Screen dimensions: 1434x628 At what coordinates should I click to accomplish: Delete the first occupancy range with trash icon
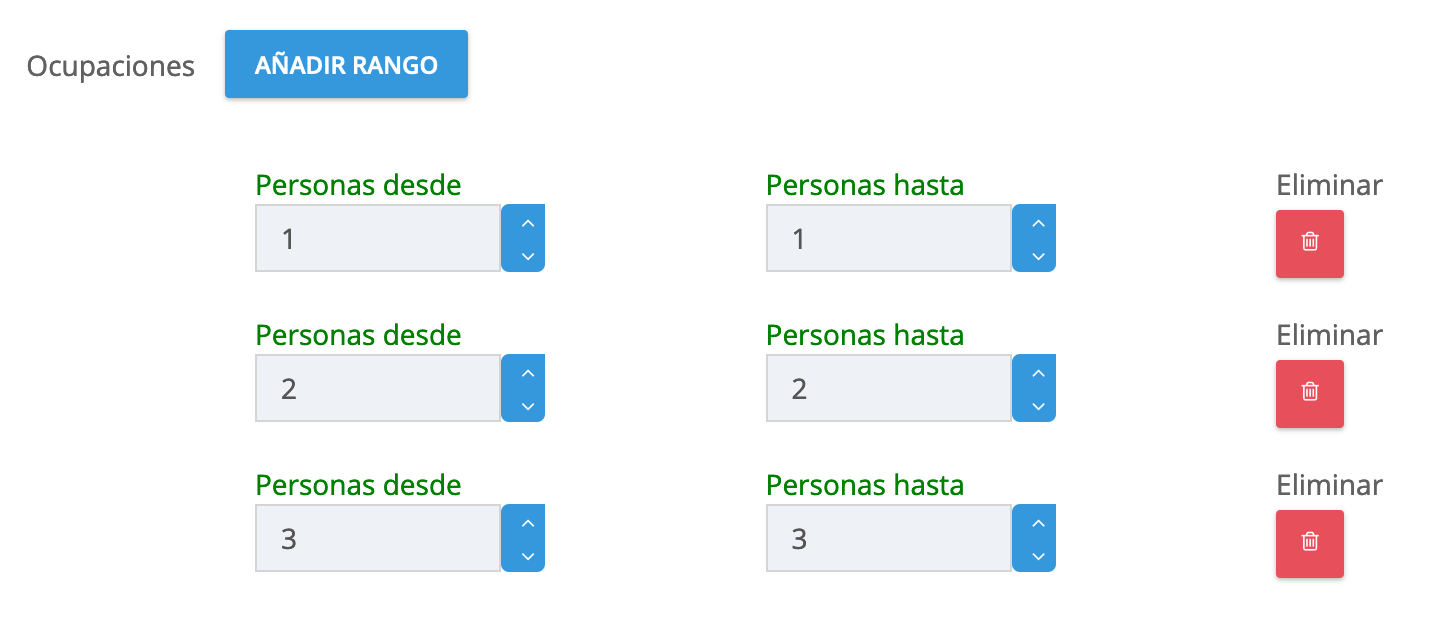click(1309, 243)
